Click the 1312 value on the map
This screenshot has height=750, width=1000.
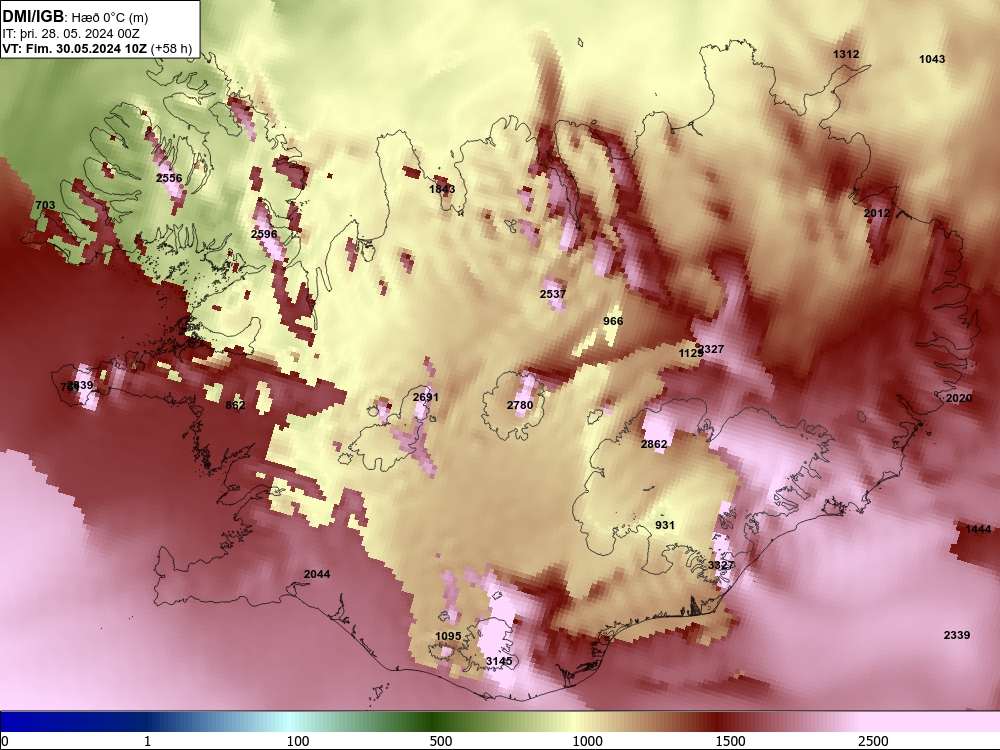(x=846, y=55)
